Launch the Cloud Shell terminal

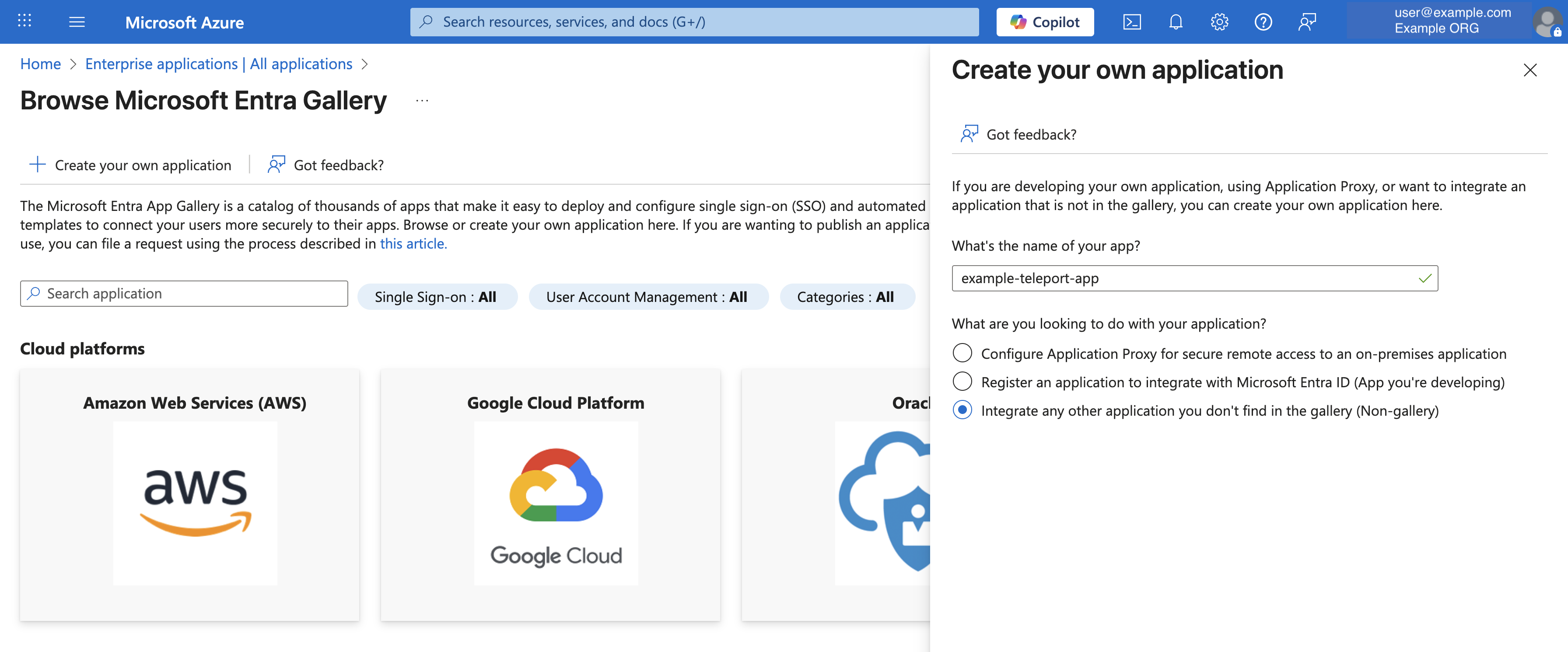pyautogui.click(x=1131, y=22)
